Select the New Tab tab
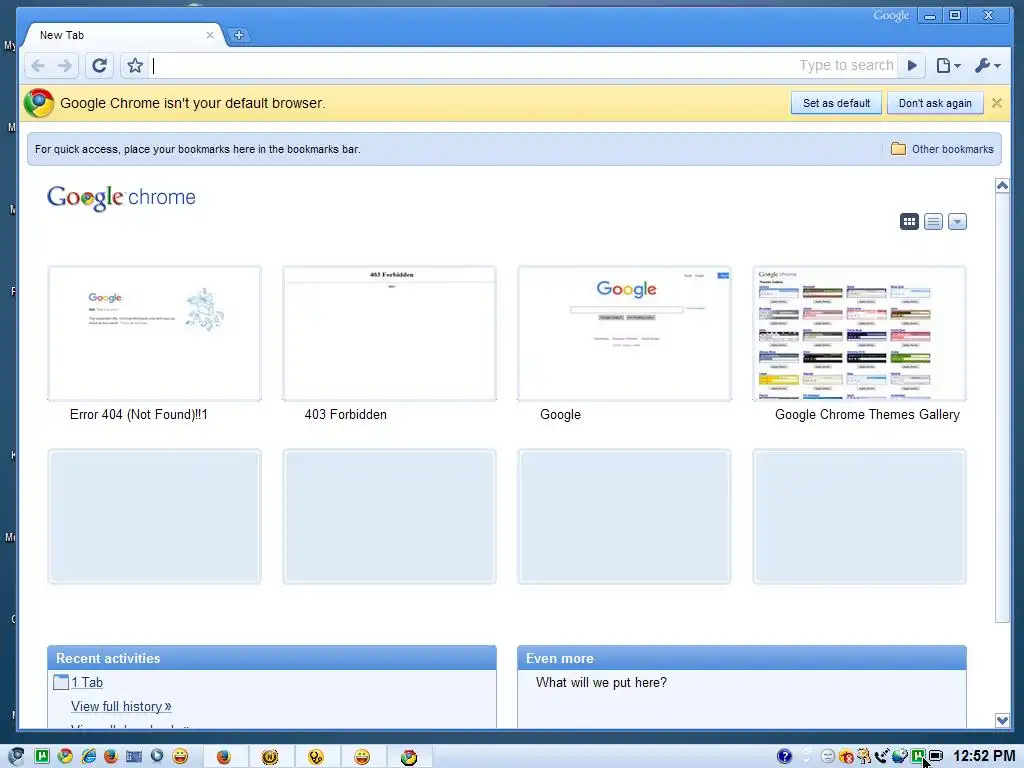The height and width of the screenshot is (768, 1024). pos(123,35)
